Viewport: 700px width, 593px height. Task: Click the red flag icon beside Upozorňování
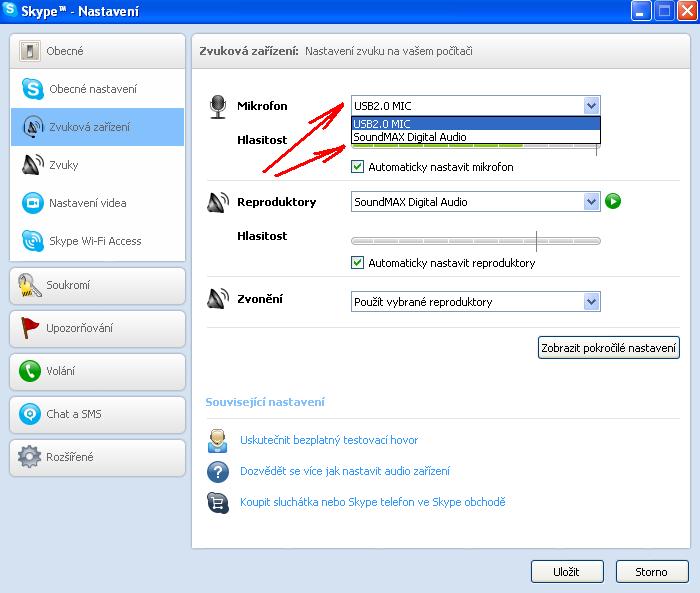tap(29, 328)
